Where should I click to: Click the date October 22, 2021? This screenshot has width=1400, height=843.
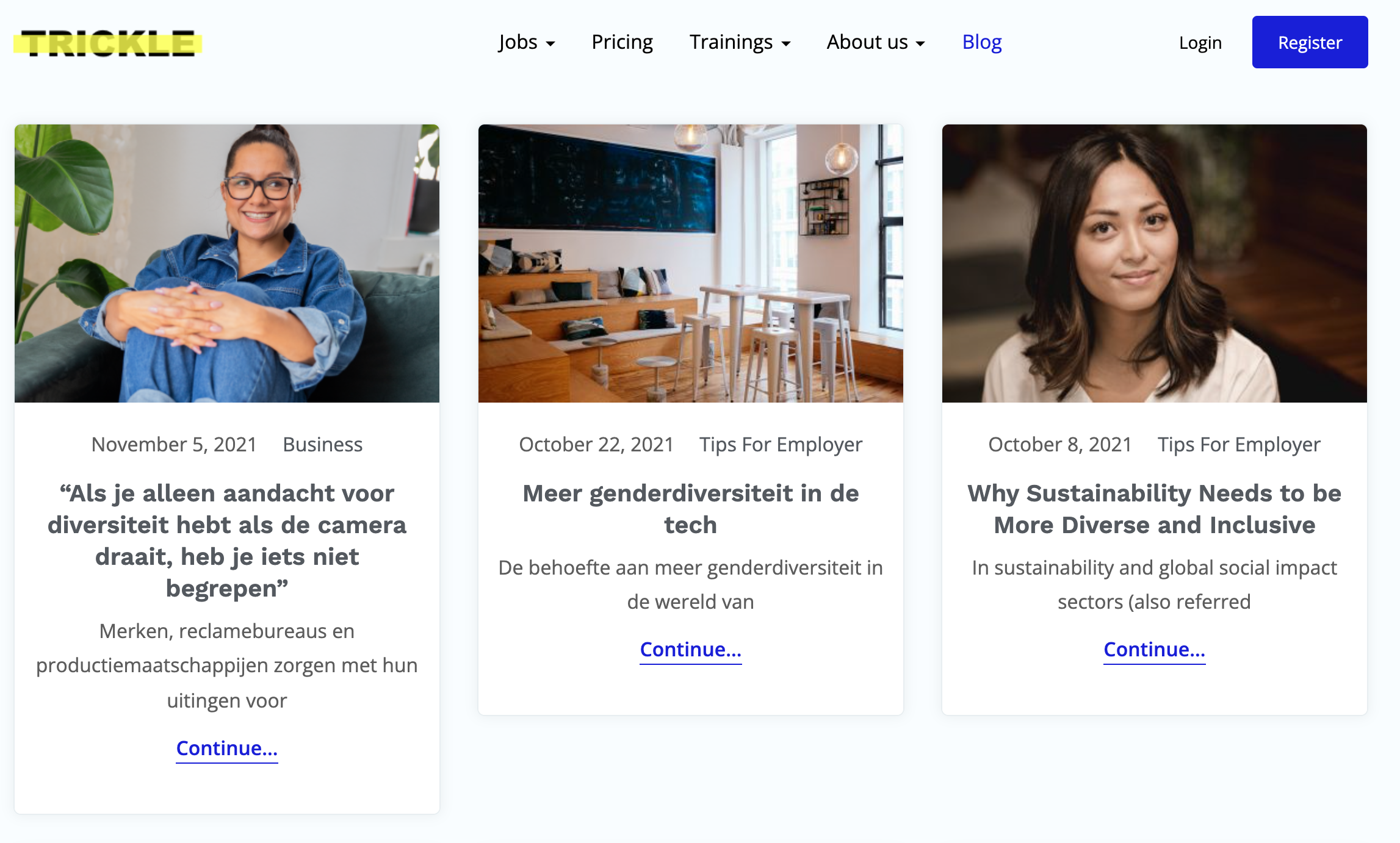pos(596,444)
